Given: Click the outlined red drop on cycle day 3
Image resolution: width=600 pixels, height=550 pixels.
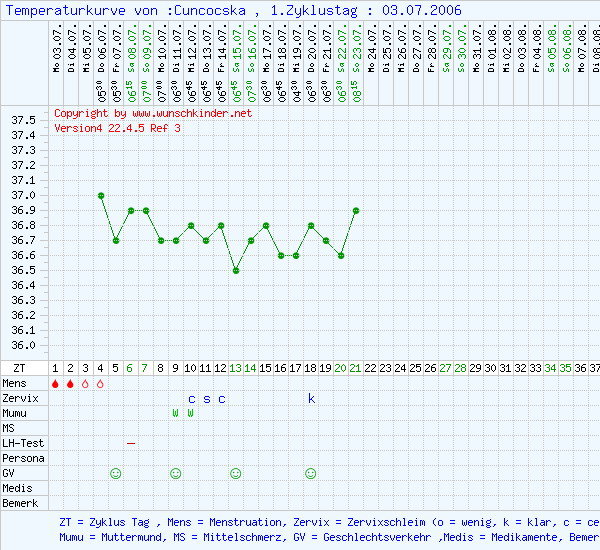Looking at the screenshot, I should [x=86, y=383].
